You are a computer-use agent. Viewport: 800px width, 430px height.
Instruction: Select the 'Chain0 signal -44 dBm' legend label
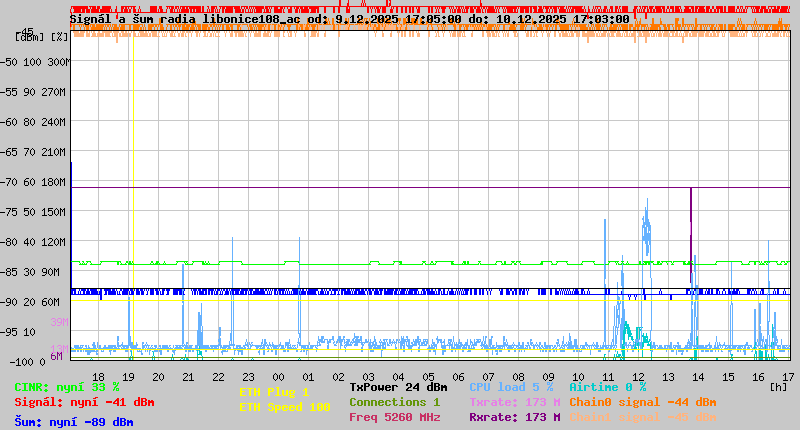tap(643, 402)
